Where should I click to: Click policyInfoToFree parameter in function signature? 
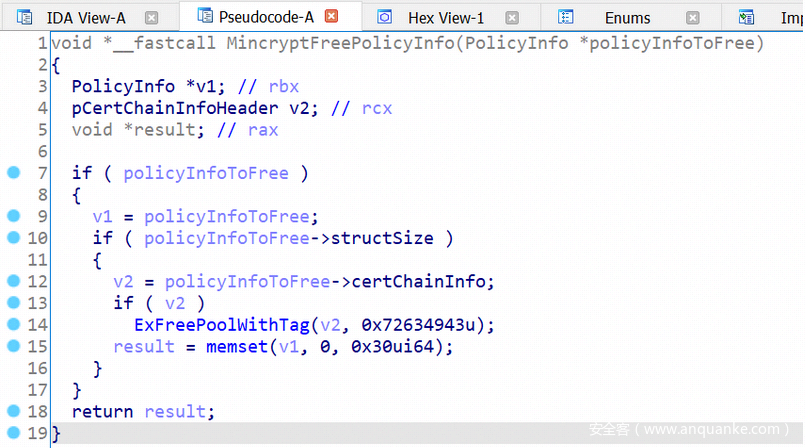tap(672, 43)
